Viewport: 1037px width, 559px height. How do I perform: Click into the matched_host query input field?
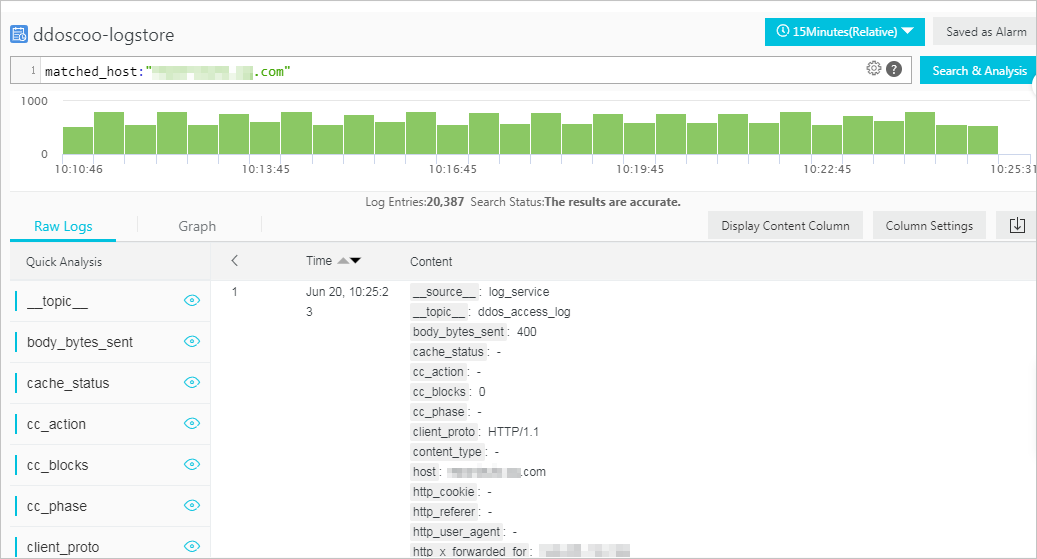pyautogui.click(x=460, y=70)
